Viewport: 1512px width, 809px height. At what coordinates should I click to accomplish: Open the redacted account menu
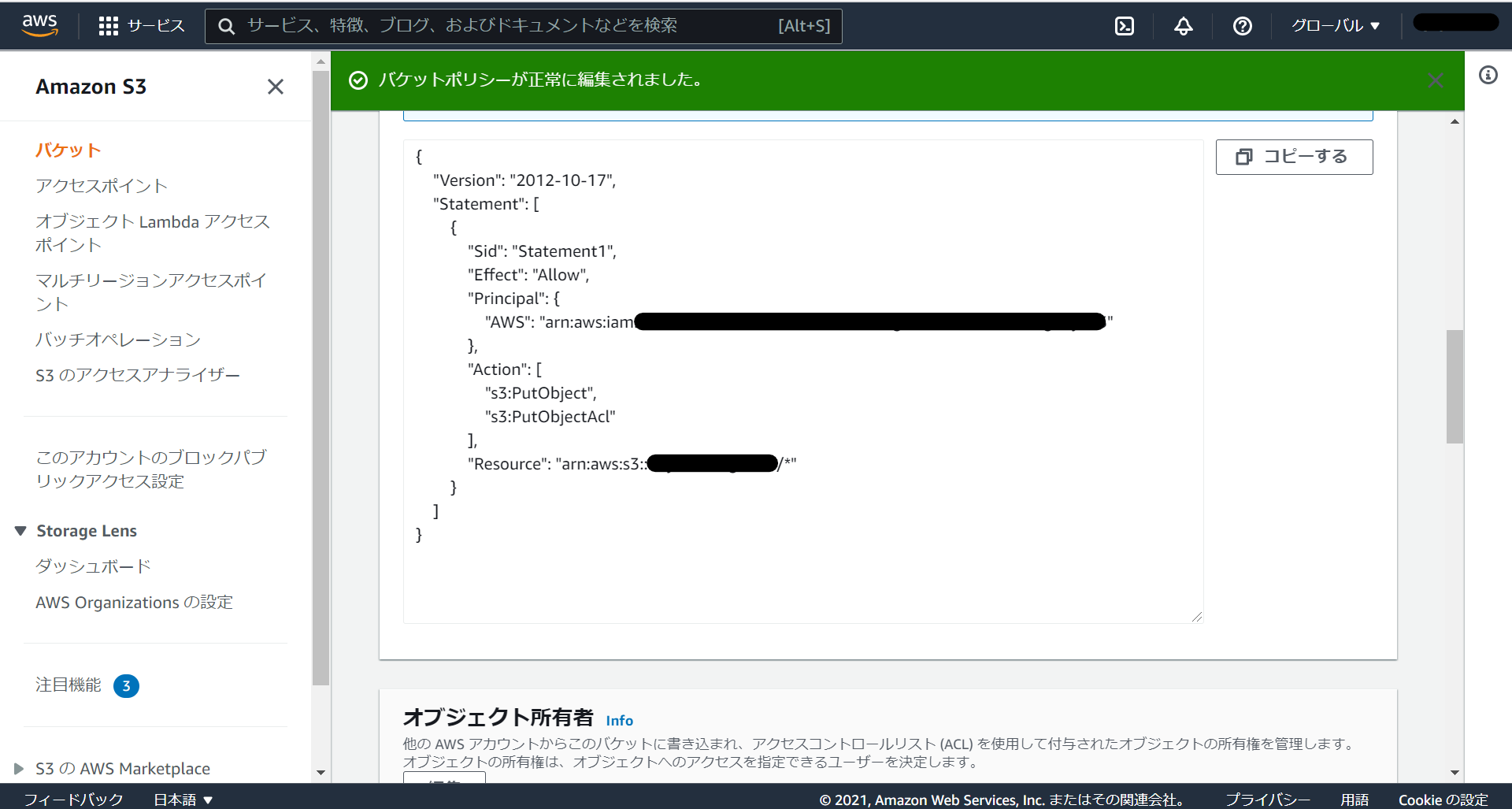pos(1456,23)
